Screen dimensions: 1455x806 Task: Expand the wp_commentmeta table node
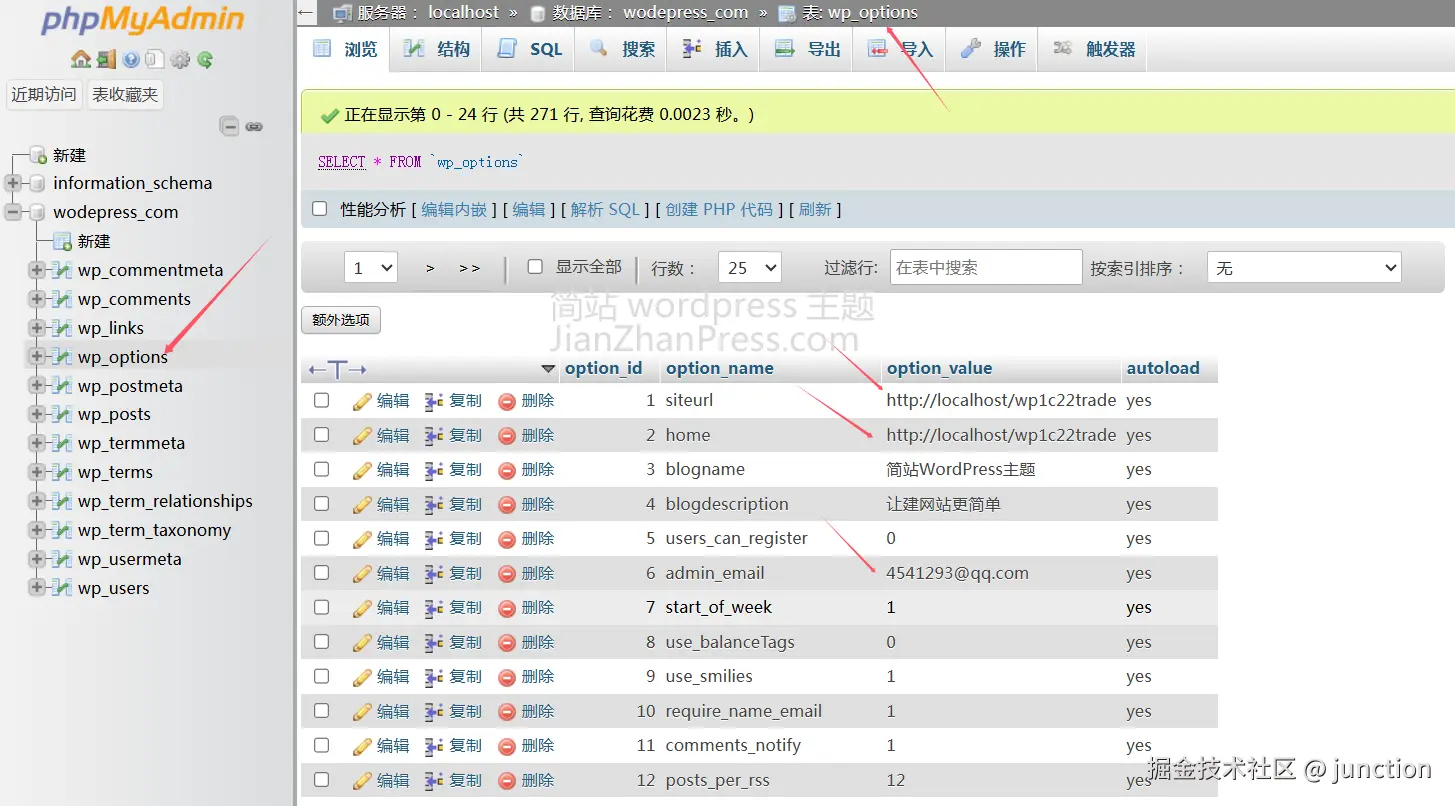(x=37, y=270)
